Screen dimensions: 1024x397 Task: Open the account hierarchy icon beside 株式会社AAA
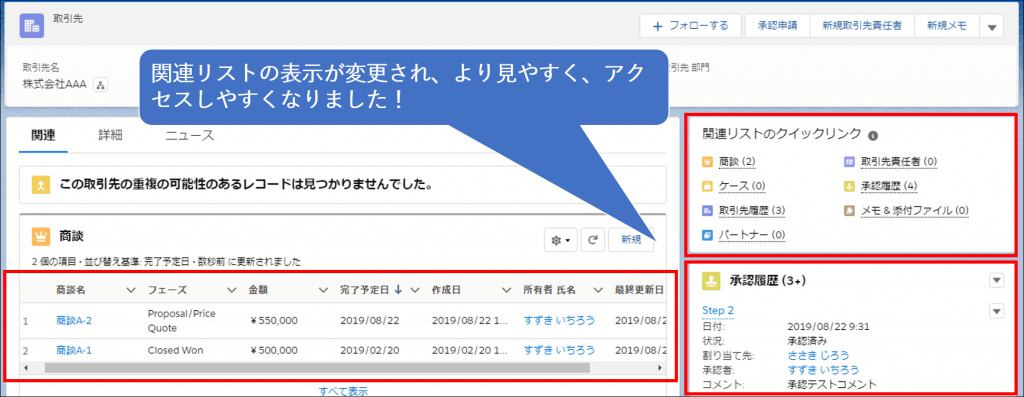[x=100, y=84]
